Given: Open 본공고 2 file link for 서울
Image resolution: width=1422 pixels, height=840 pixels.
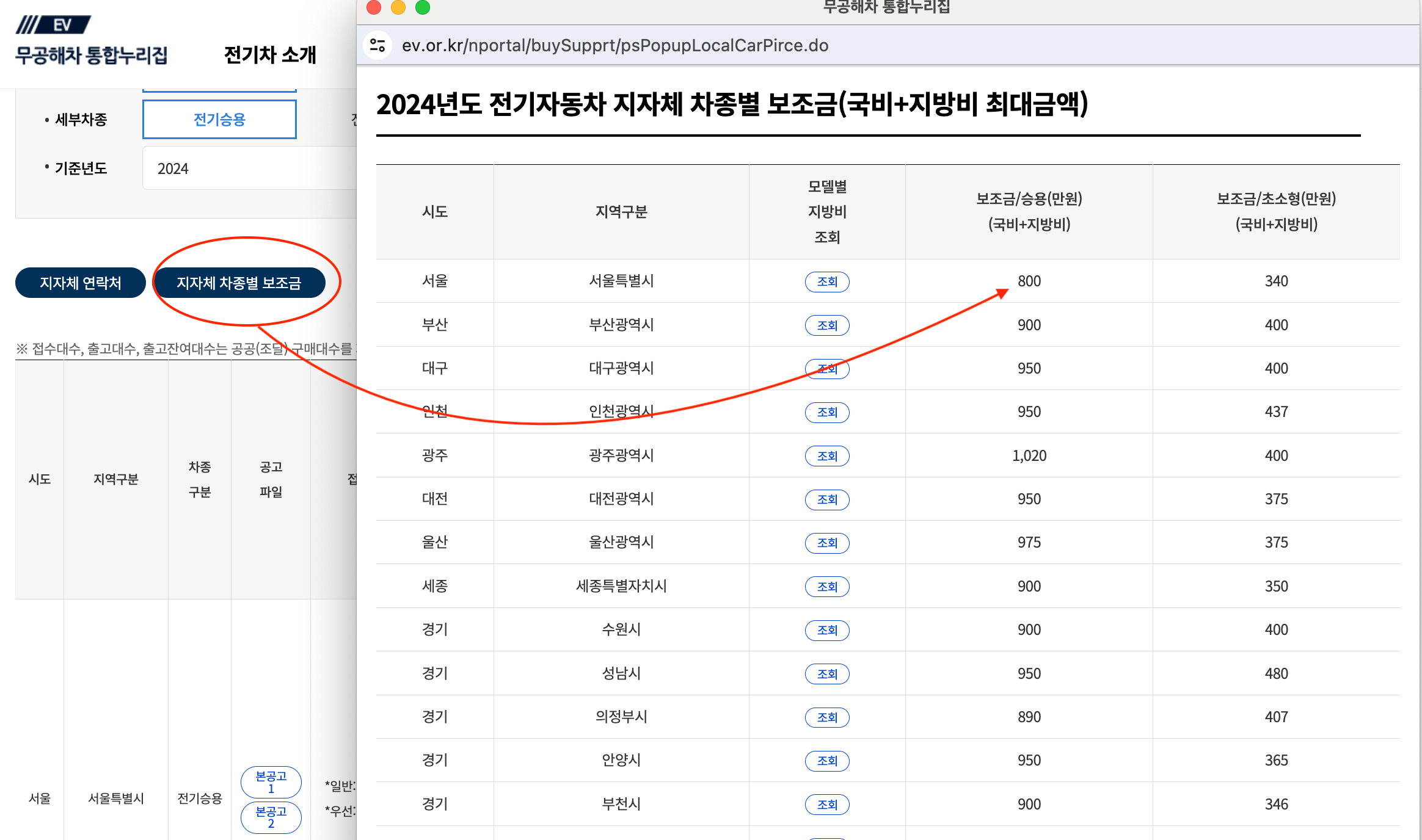Looking at the screenshot, I should (x=271, y=817).
